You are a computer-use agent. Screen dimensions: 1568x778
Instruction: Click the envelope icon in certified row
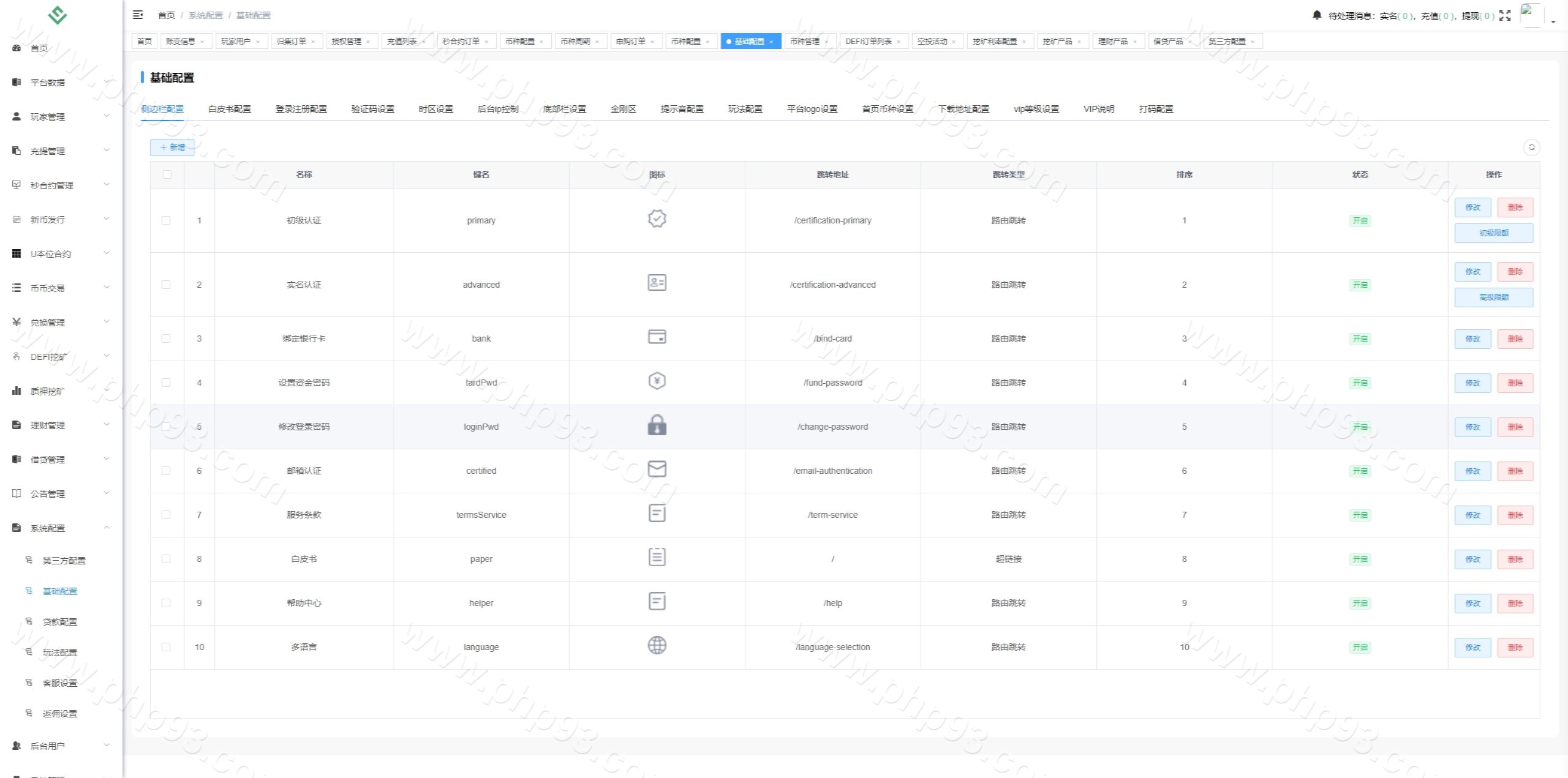[657, 469]
